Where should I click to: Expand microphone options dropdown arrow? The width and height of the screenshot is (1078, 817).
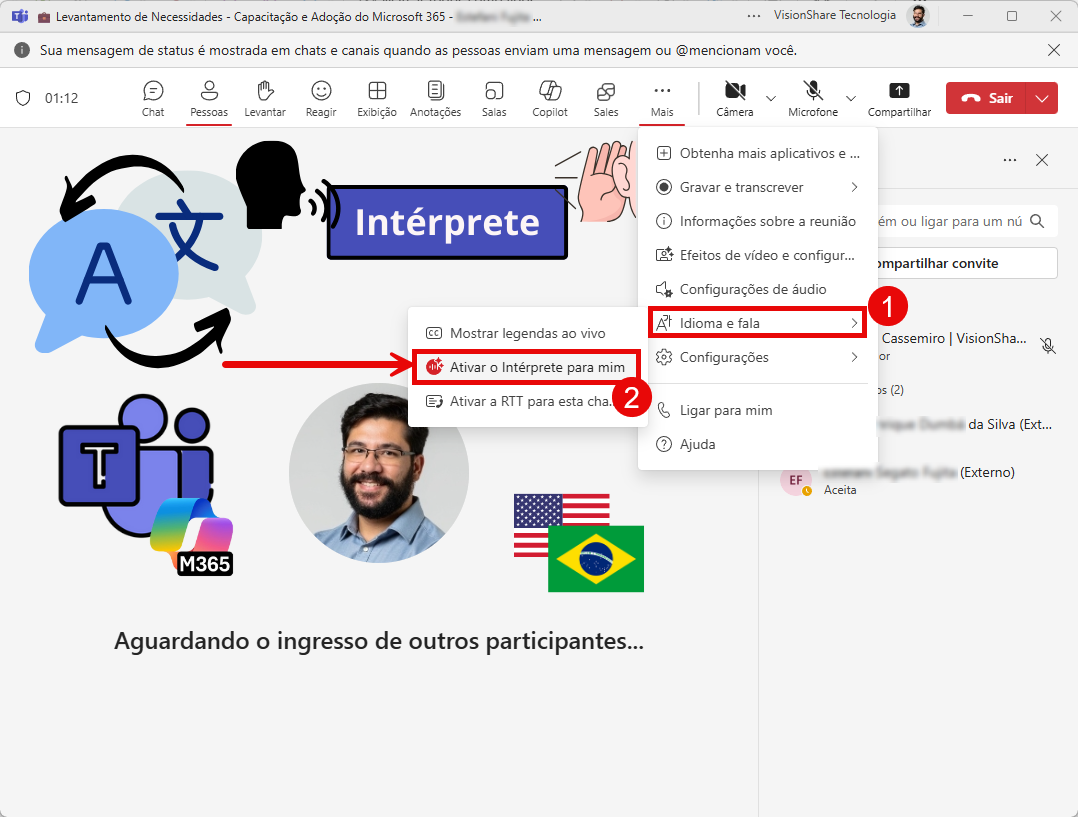[x=850, y=98]
